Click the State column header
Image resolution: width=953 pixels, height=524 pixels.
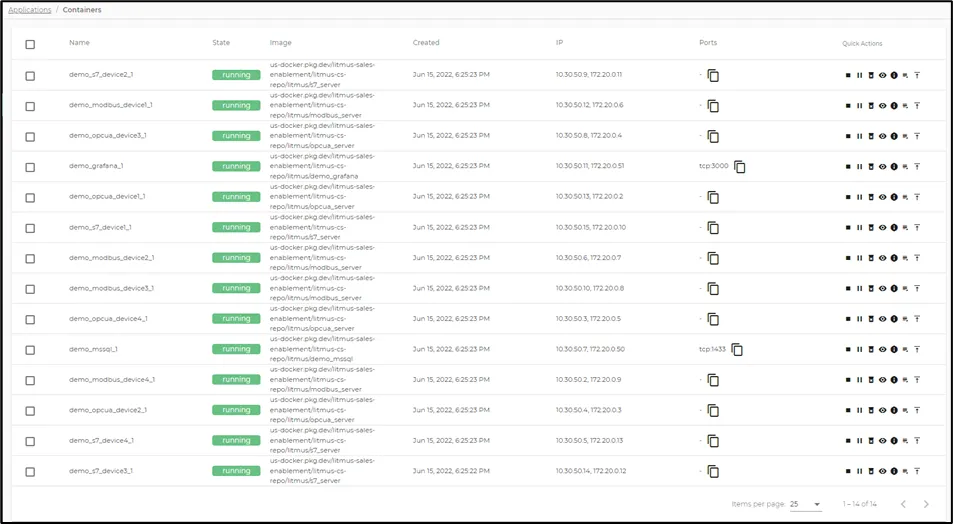[x=221, y=43]
